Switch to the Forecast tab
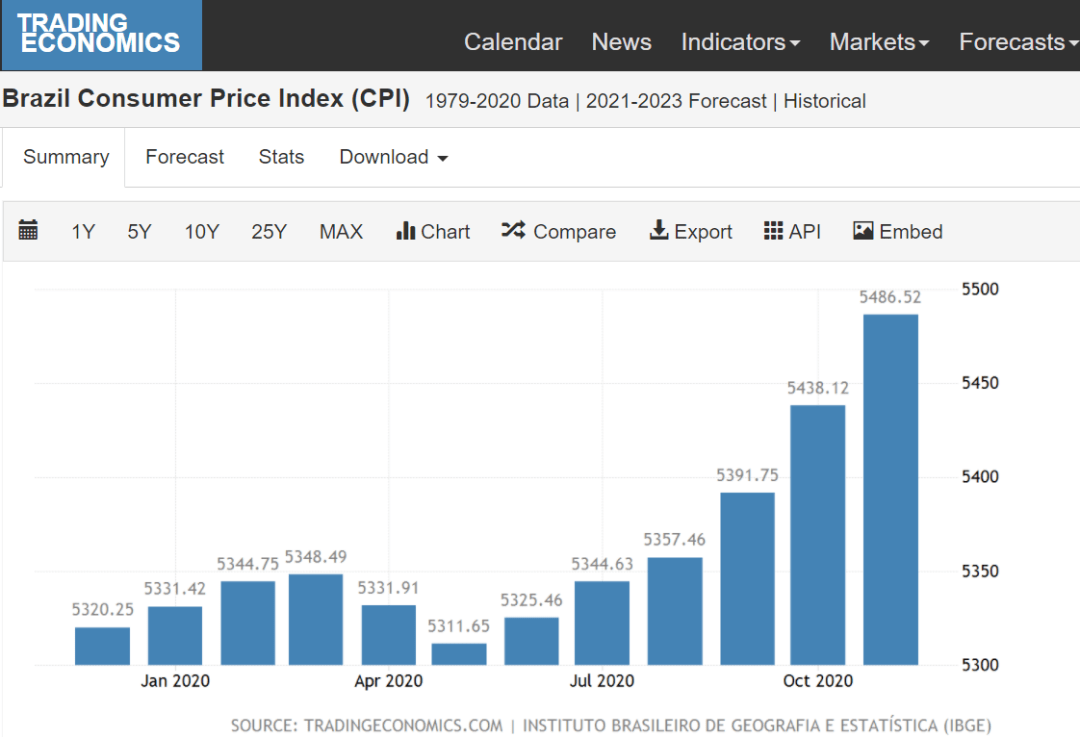 click(x=185, y=157)
